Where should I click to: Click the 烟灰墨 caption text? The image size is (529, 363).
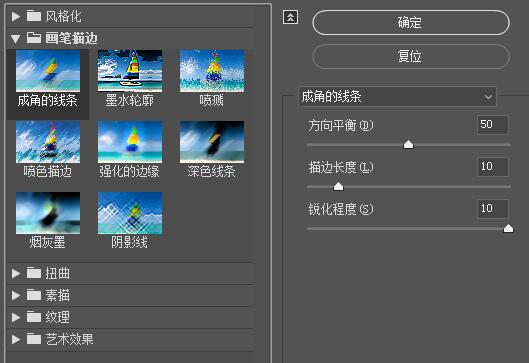point(47,242)
